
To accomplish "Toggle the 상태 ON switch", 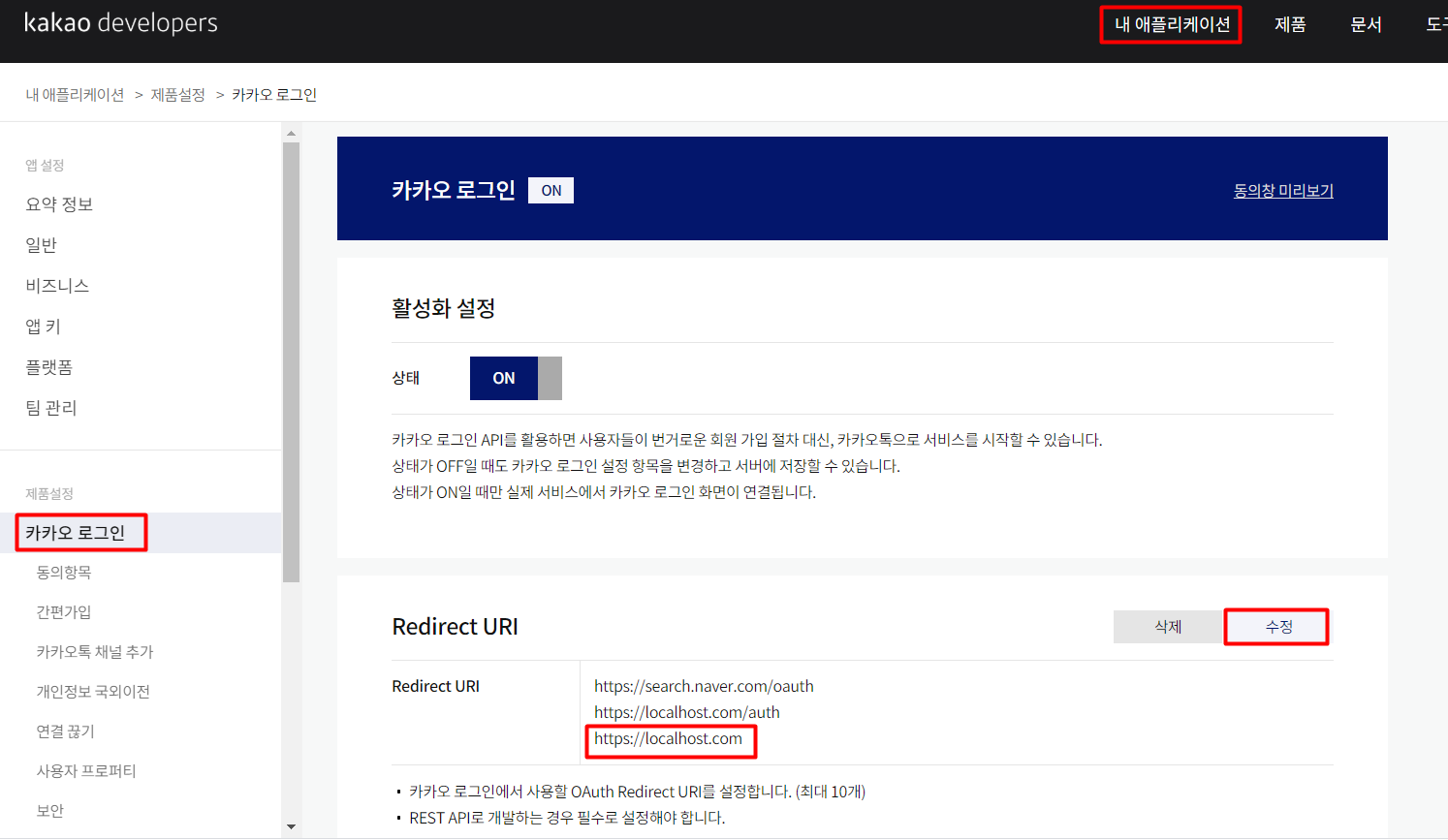I will 516,378.
